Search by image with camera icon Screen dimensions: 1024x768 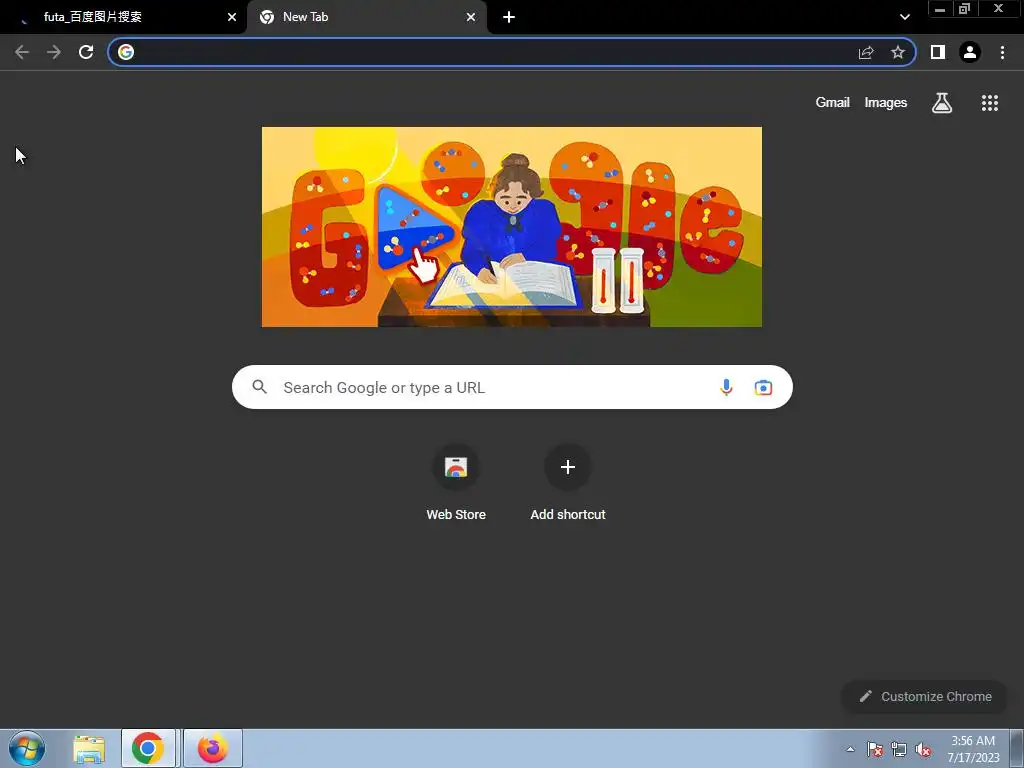763,387
